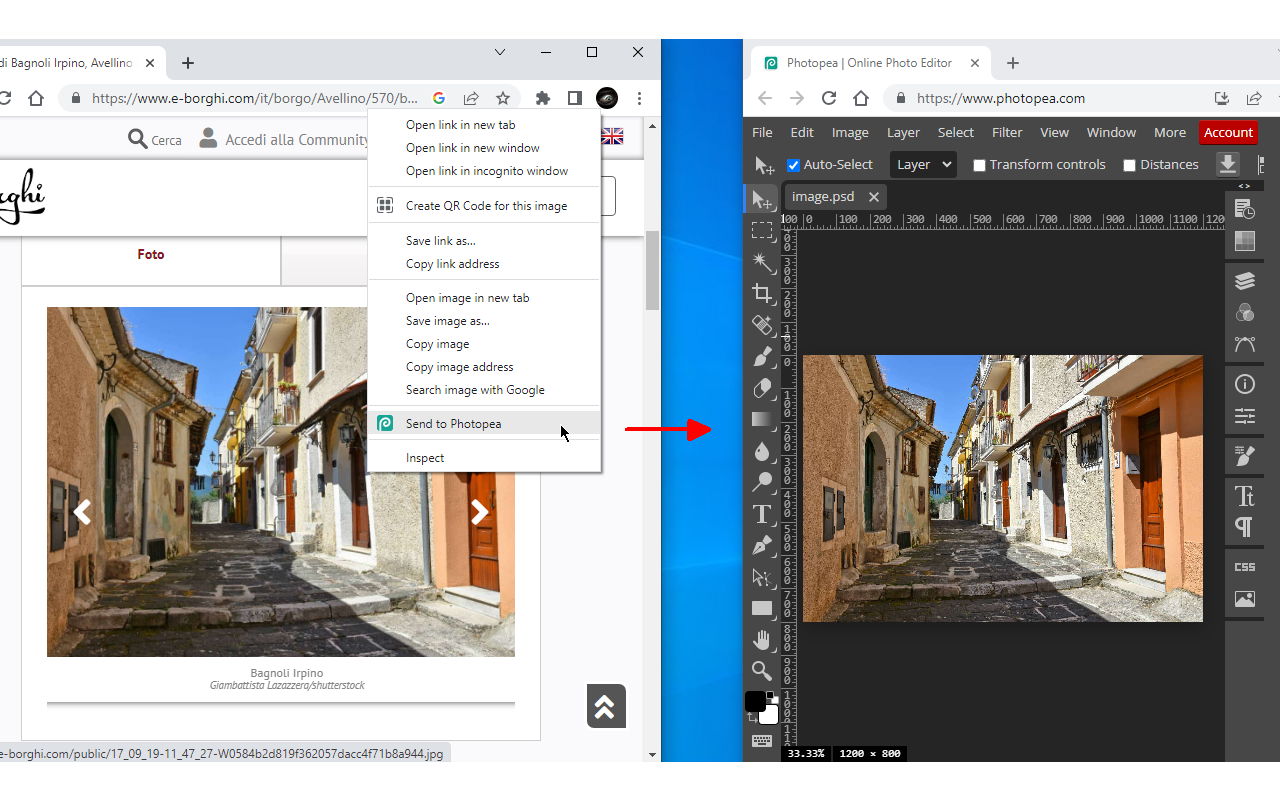Open the Character panel via Tt icon
Screen dimensions: 1280x800
[x=1244, y=494]
